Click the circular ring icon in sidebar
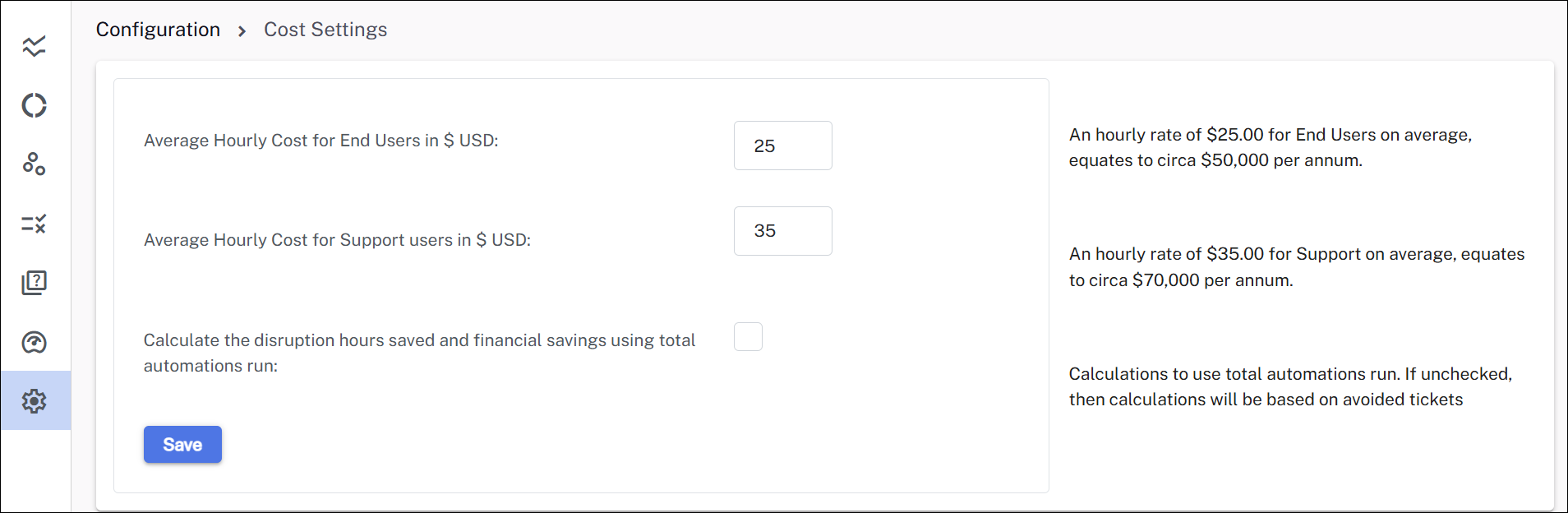The image size is (1568, 513). 35,105
